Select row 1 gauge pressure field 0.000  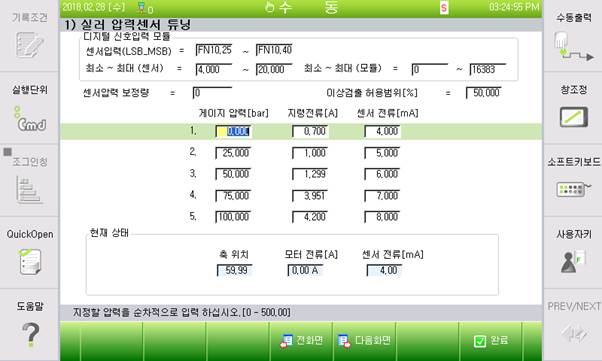tap(233, 132)
